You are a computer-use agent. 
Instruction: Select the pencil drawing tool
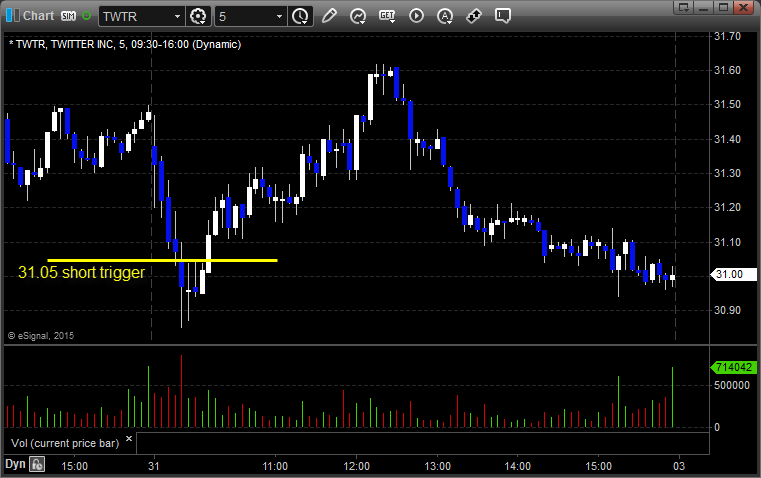click(329, 16)
